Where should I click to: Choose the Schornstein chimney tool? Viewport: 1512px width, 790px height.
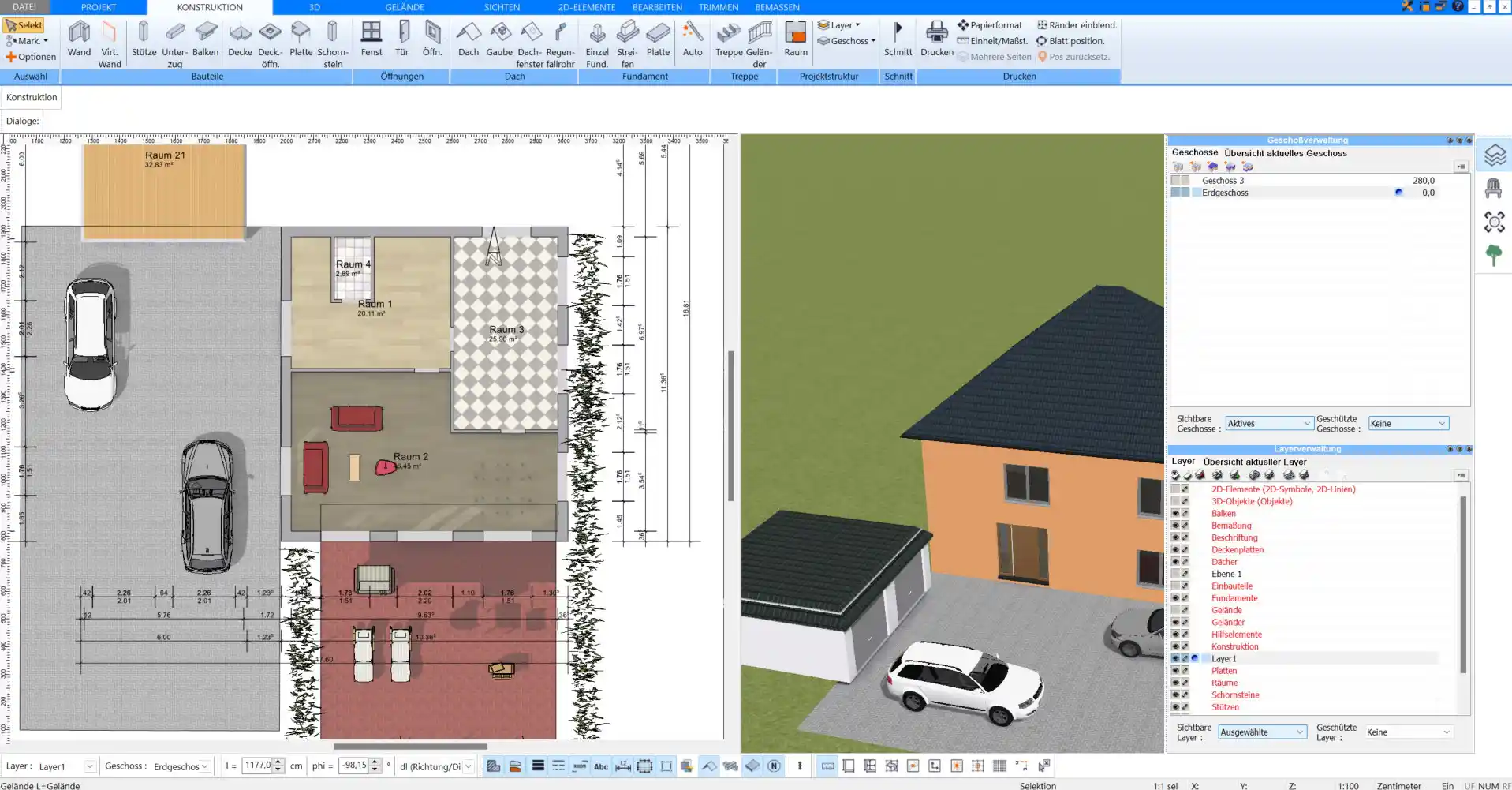pyautogui.click(x=333, y=44)
